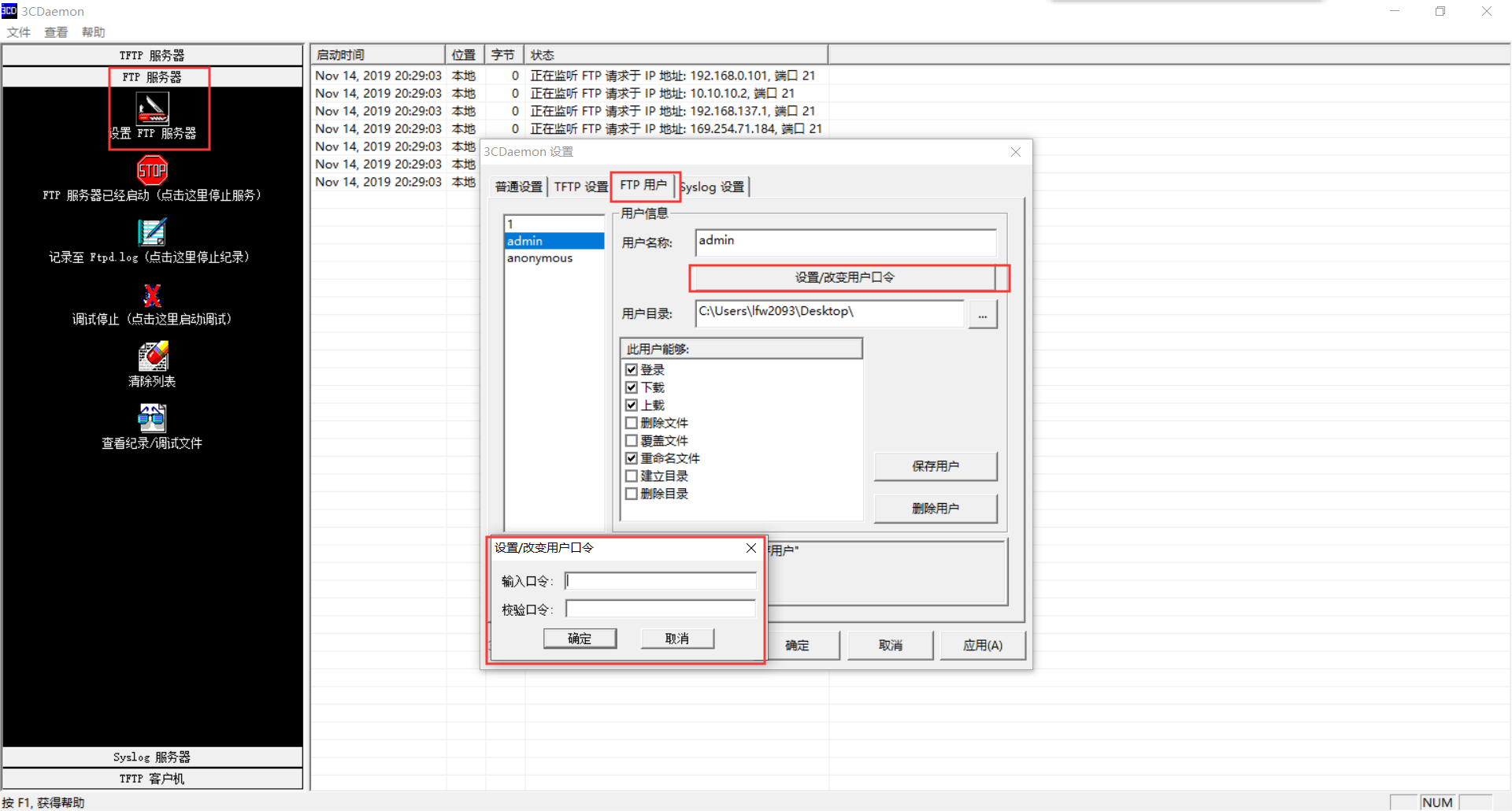Select user '1' in the user list

(x=554, y=224)
